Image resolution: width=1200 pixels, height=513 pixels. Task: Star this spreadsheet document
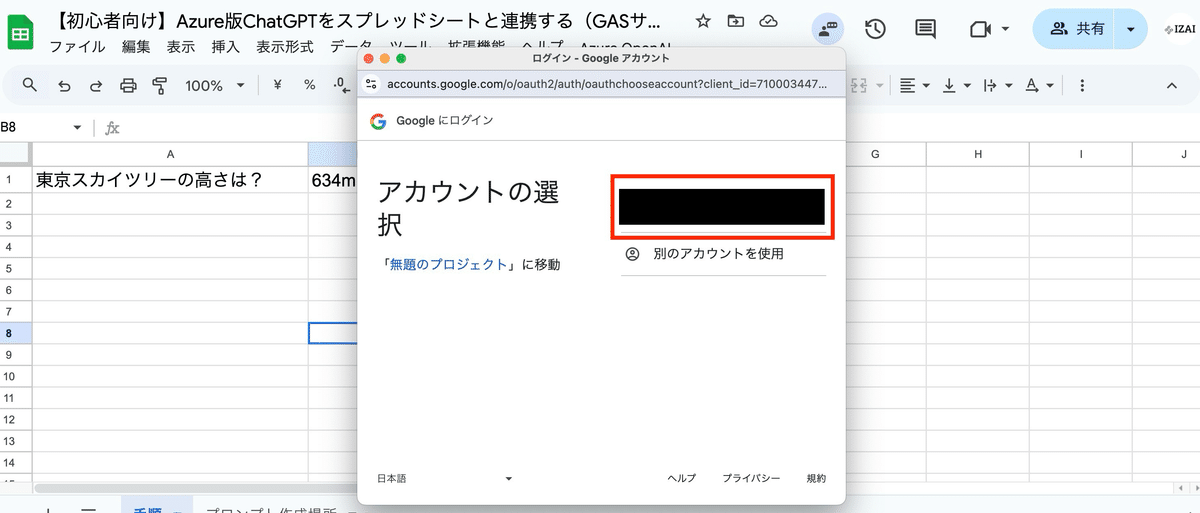pos(703,21)
